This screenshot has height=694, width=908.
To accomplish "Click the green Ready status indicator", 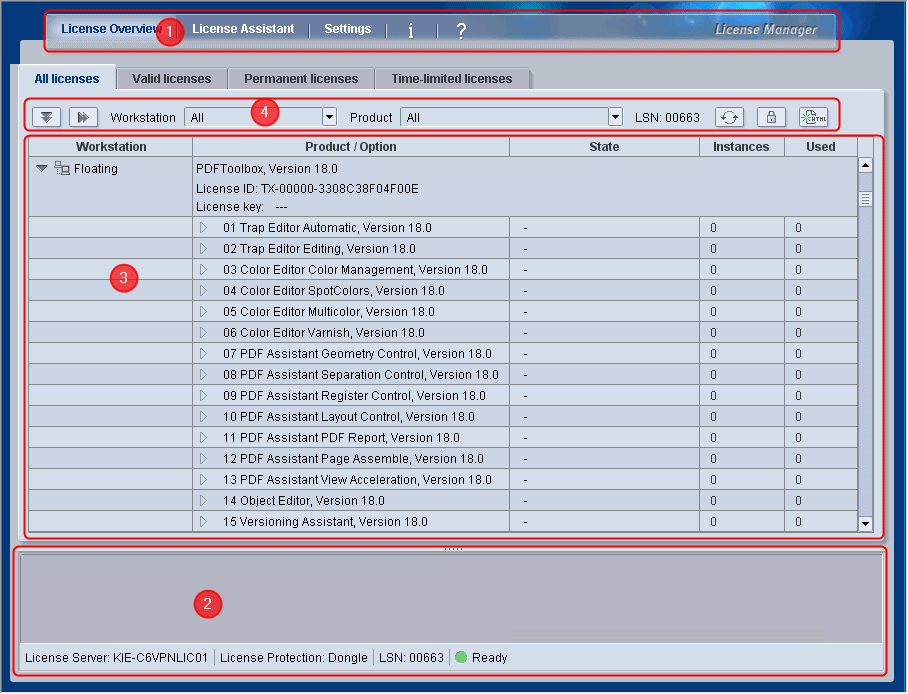I will click(461, 658).
